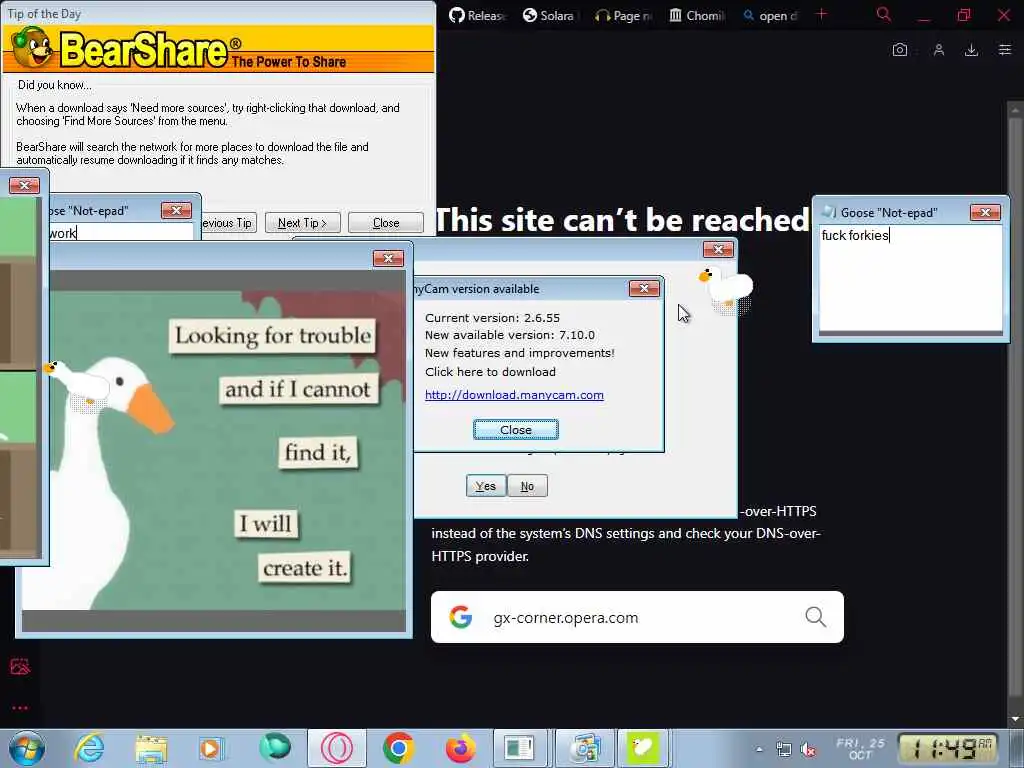
Task: Click the network tray icon
Action: pyautogui.click(x=784, y=750)
